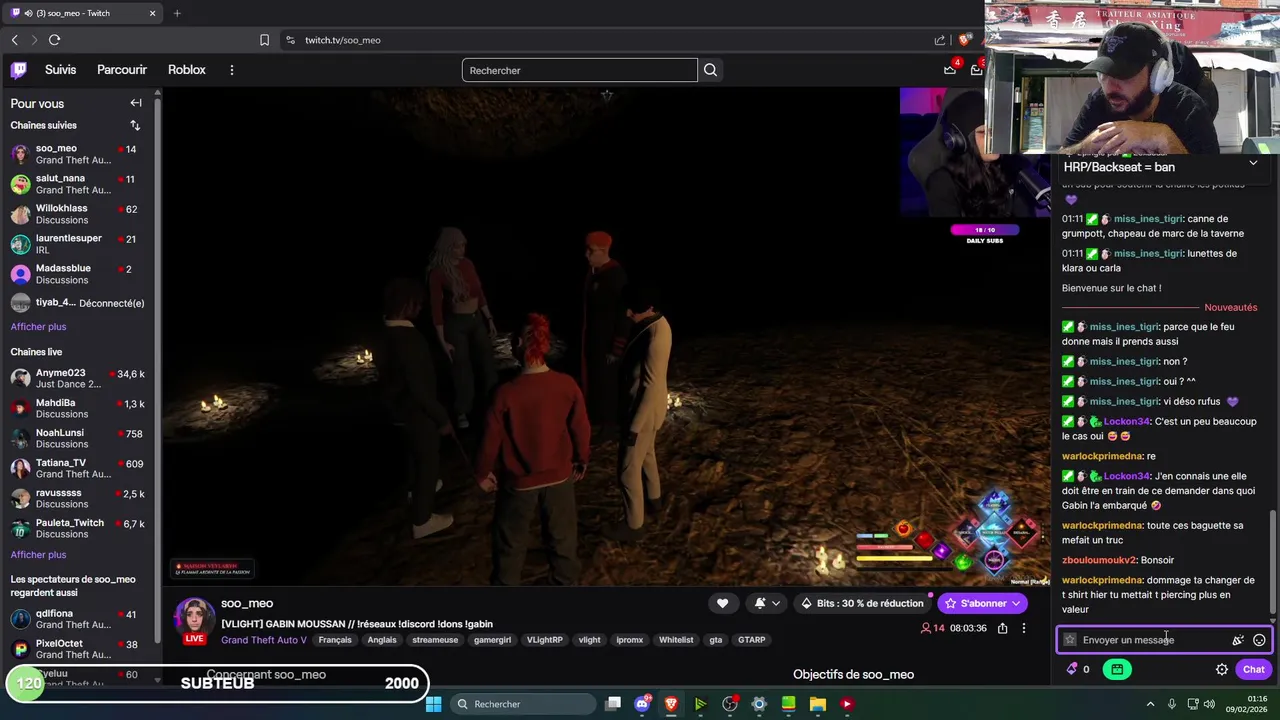Open the emote picker smiley icon
Image resolution: width=1280 pixels, height=720 pixels.
coord(1259,640)
